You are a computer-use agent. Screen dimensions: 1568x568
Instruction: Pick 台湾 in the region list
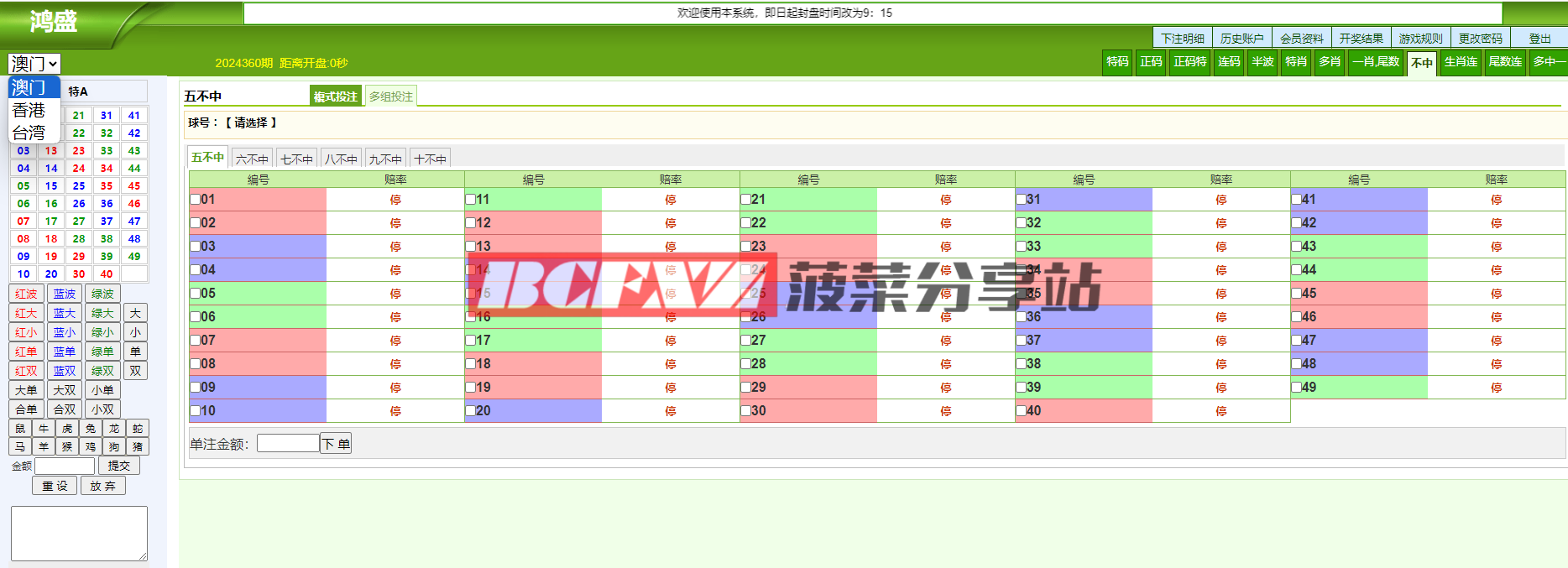pyautogui.click(x=29, y=133)
